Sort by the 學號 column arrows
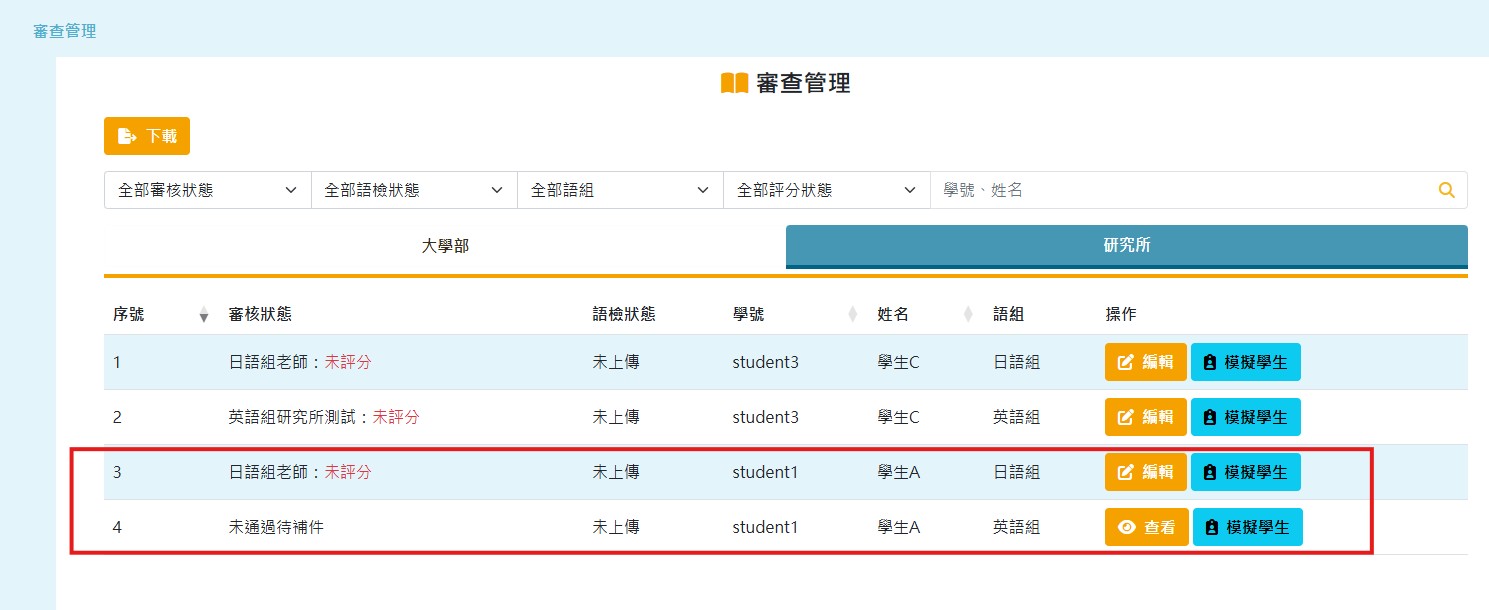Image resolution: width=1489 pixels, height=610 pixels. tap(853, 315)
